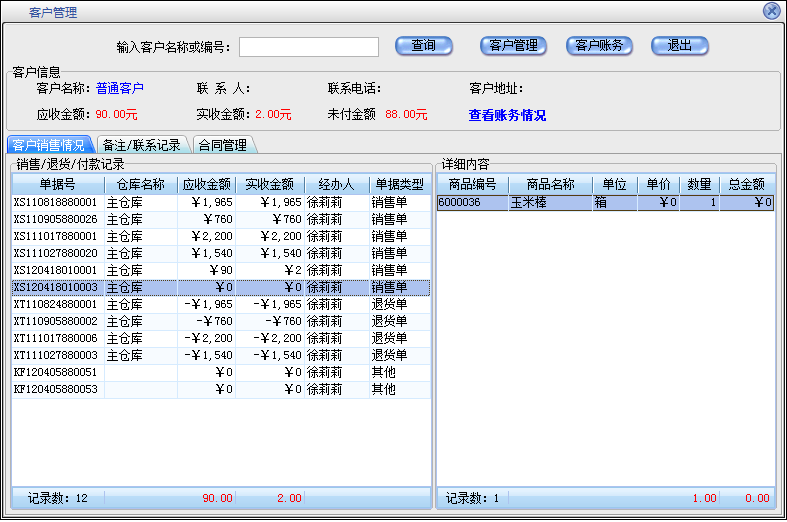The width and height of the screenshot is (787, 522).
Task: Switch to the 客户销售情况 tab
Action: pyautogui.click(x=49, y=145)
